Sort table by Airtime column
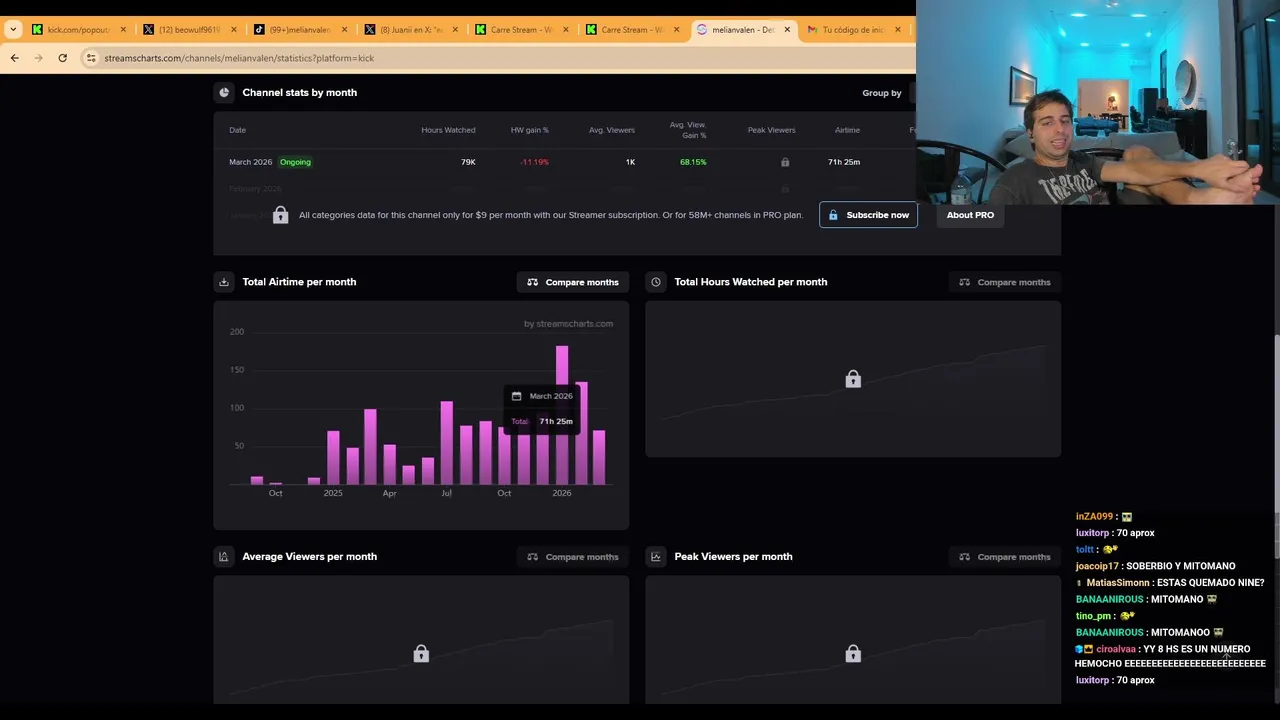 click(x=847, y=130)
